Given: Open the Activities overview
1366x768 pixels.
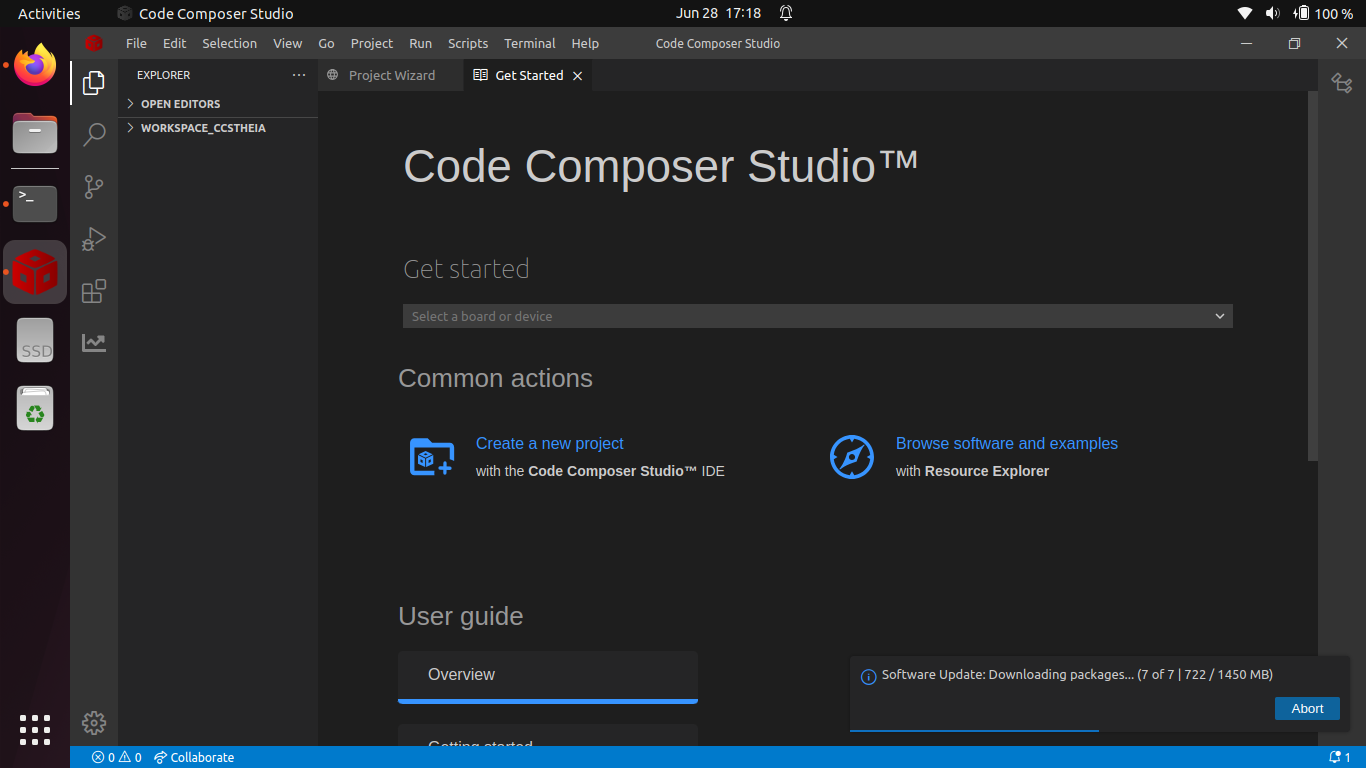Looking at the screenshot, I should tap(49, 13).
